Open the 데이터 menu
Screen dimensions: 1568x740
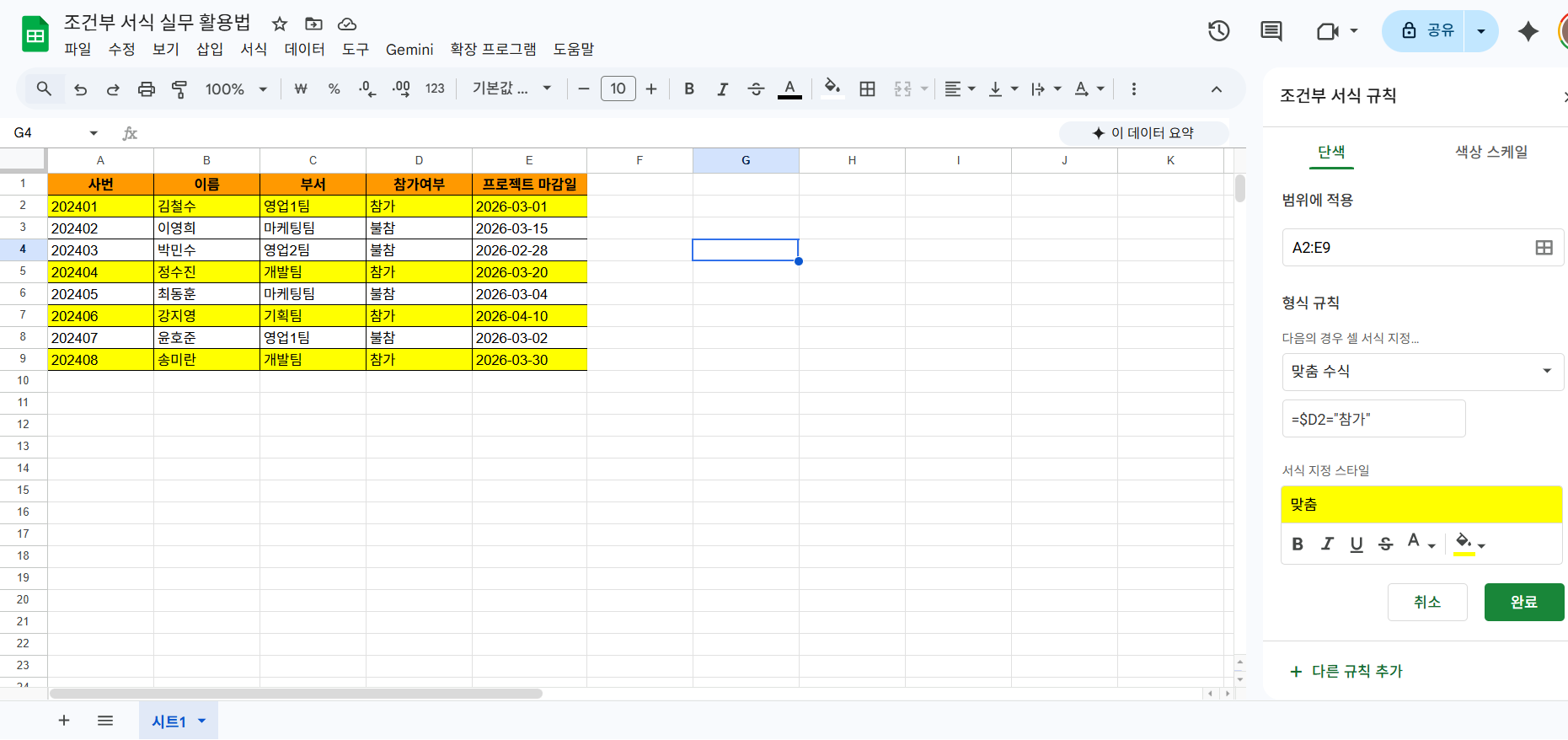click(x=304, y=50)
